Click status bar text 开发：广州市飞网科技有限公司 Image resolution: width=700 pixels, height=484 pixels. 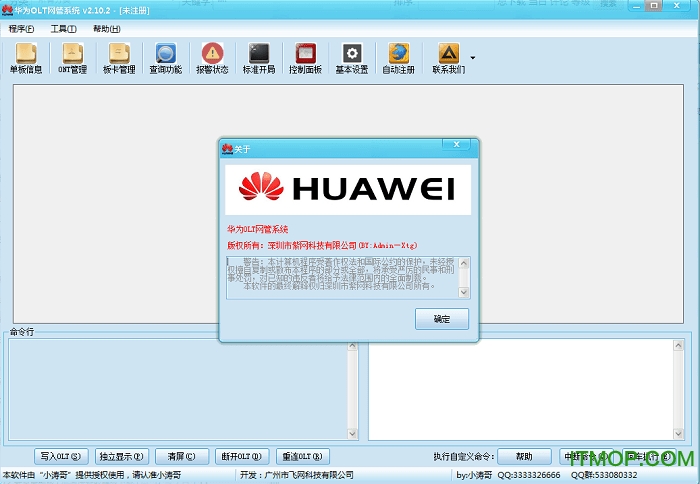(297, 475)
